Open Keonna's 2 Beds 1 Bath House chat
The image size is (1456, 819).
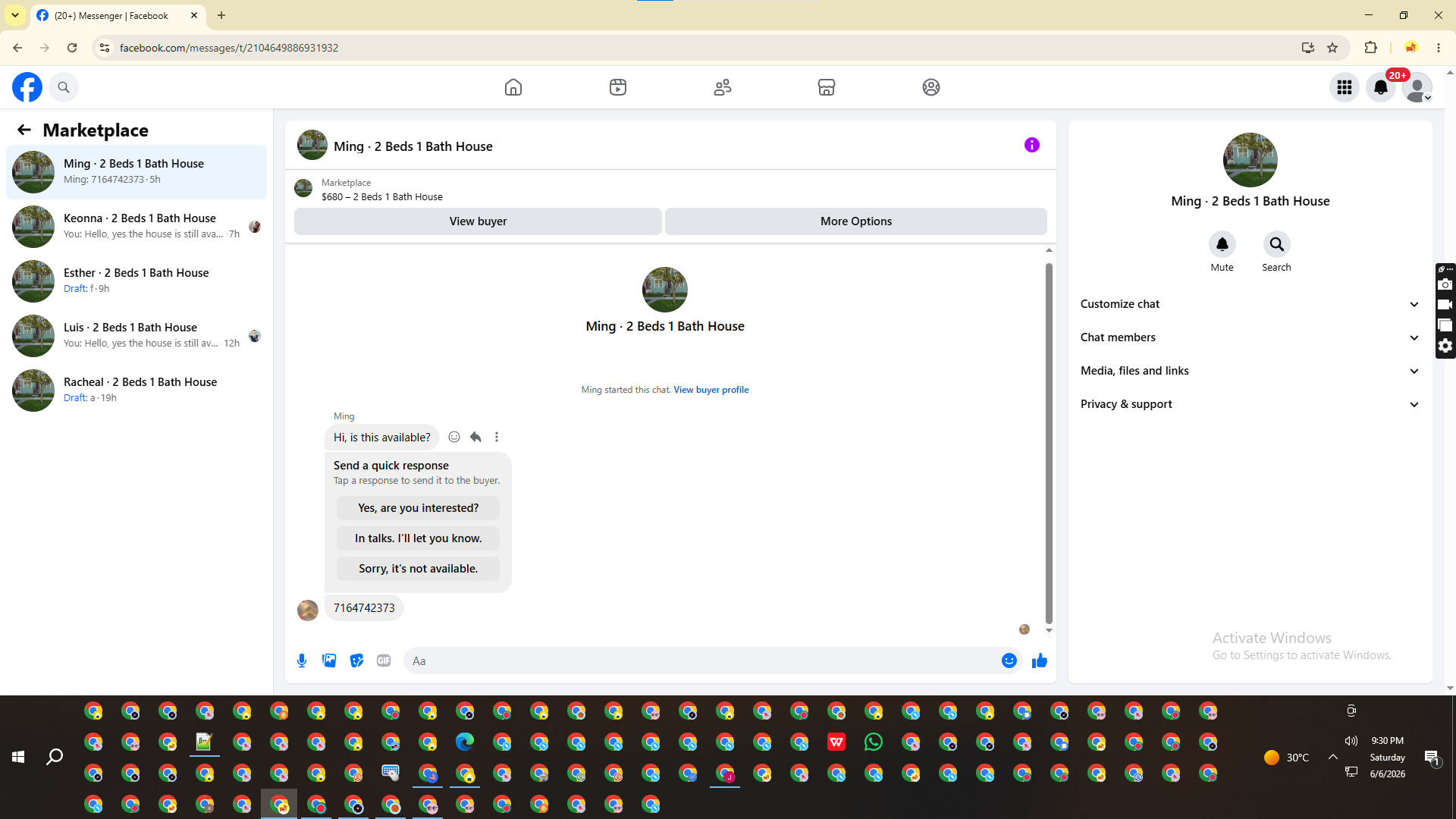pyautogui.click(x=136, y=227)
